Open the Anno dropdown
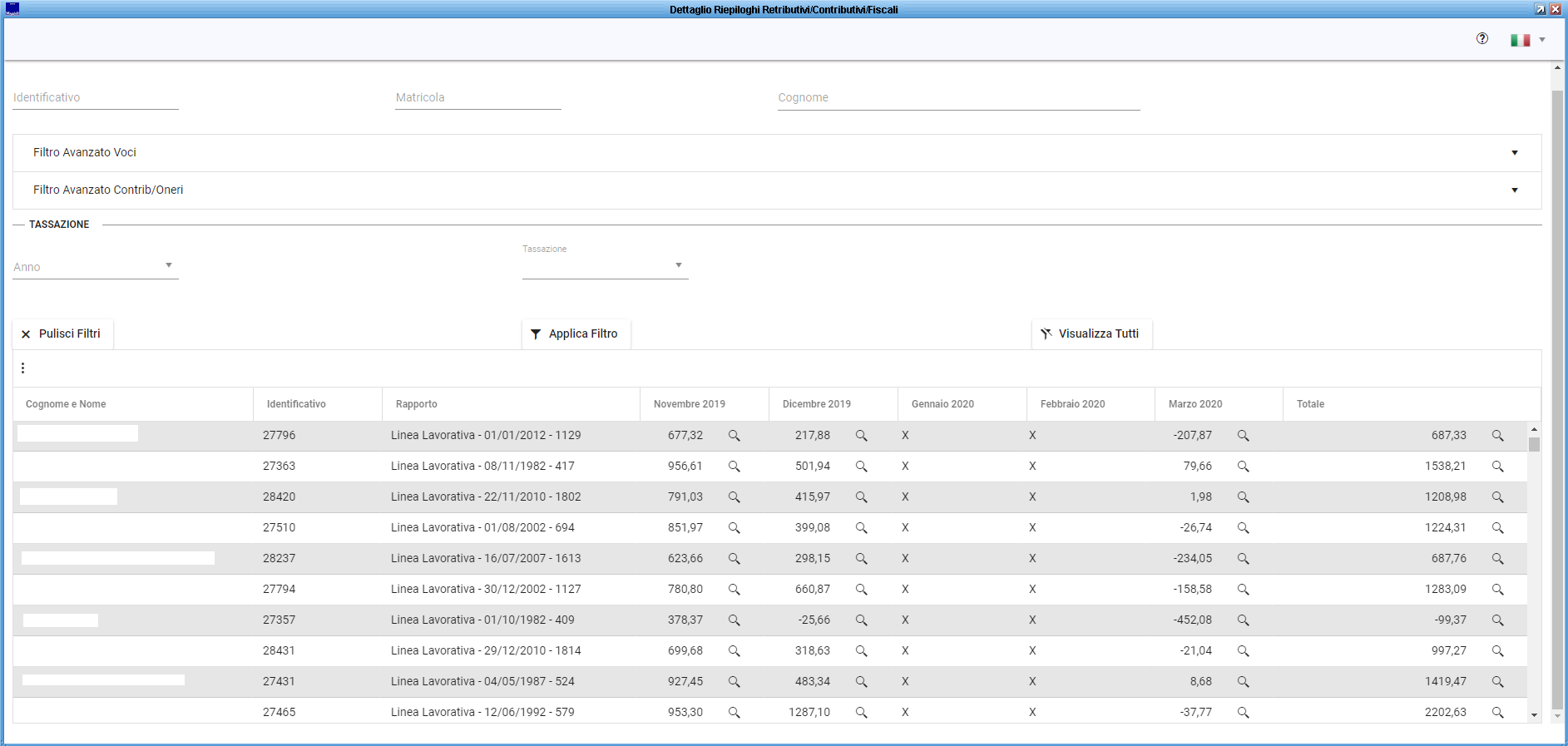The height and width of the screenshot is (746, 1568). click(x=95, y=266)
